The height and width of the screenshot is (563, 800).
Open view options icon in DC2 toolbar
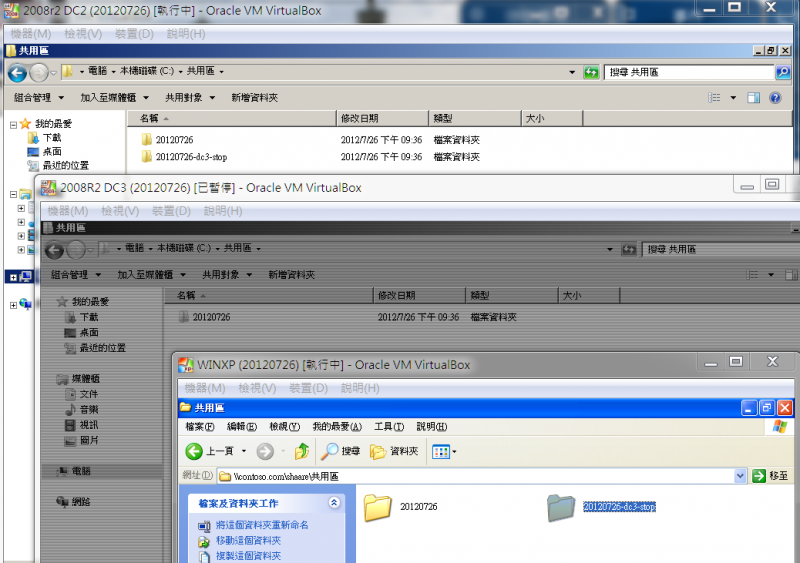point(714,97)
